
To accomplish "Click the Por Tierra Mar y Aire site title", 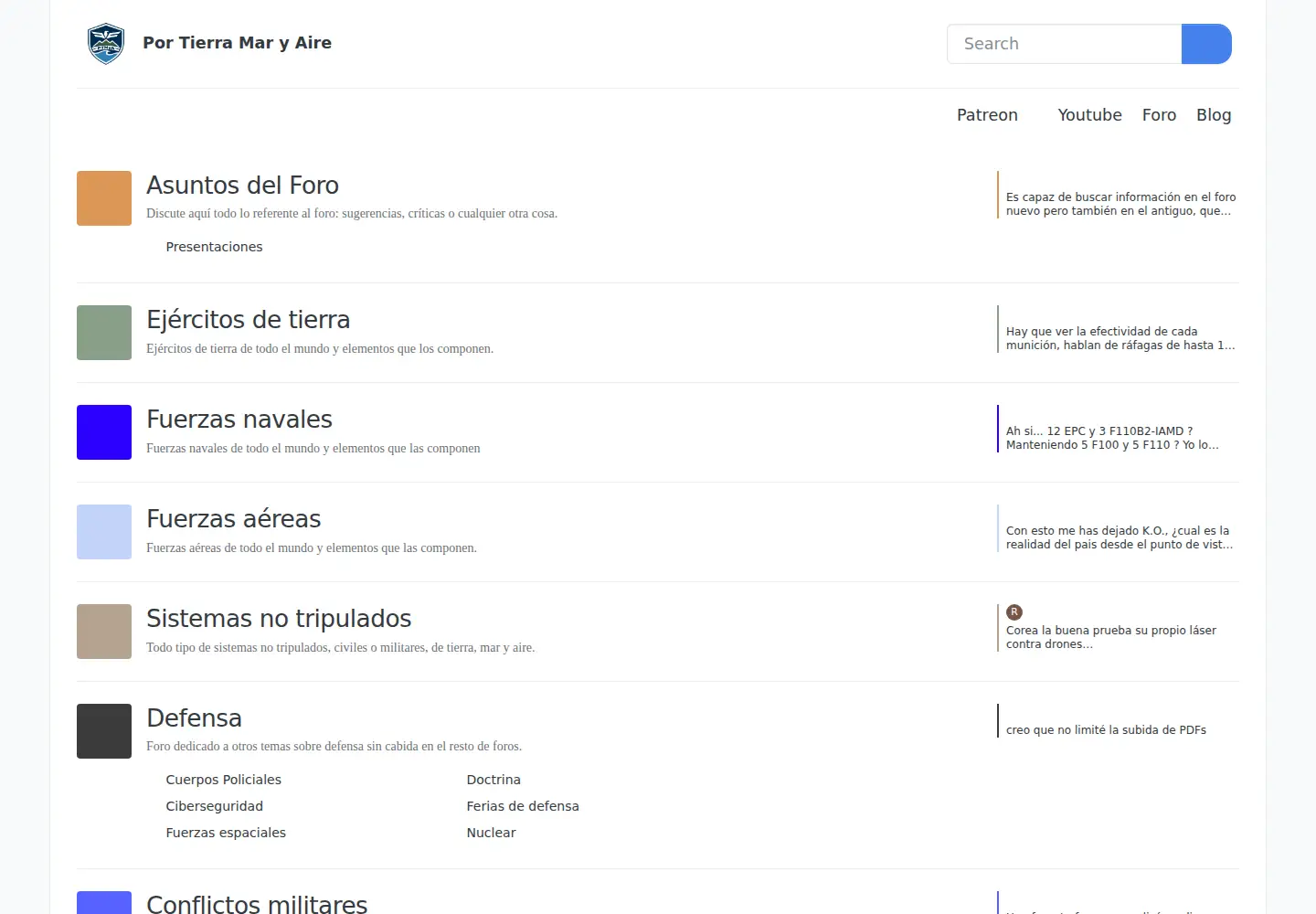I will click(x=237, y=43).
